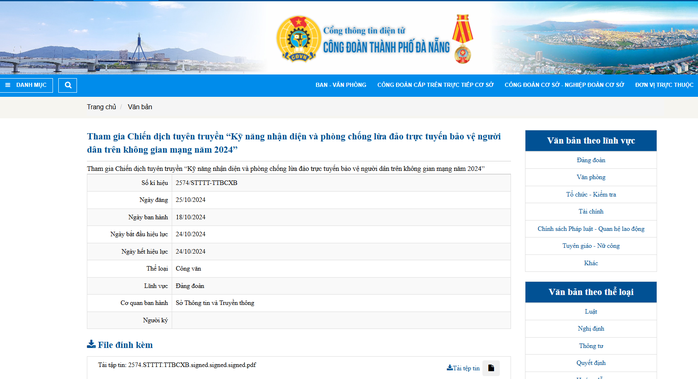Select Tổ chức - Kiểm tra link

pyautogui.click(x=591, y=194)
